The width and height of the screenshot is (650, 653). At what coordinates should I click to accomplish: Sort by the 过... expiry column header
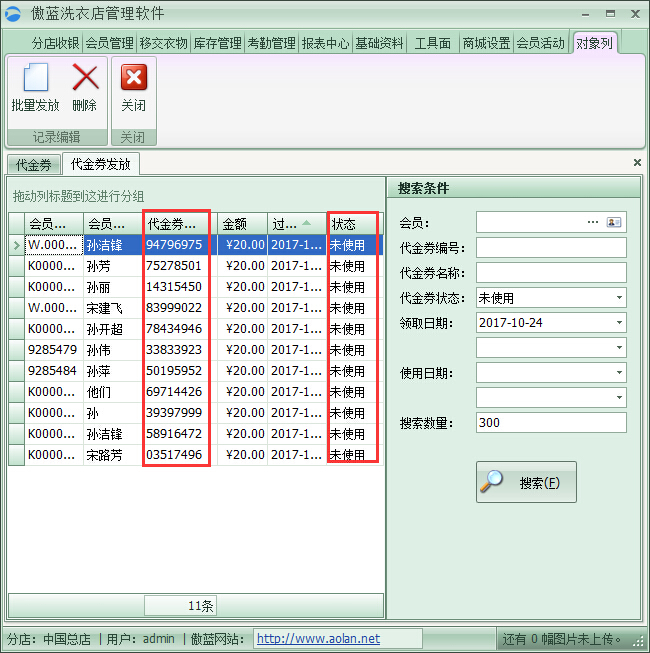tap(297, 224)
